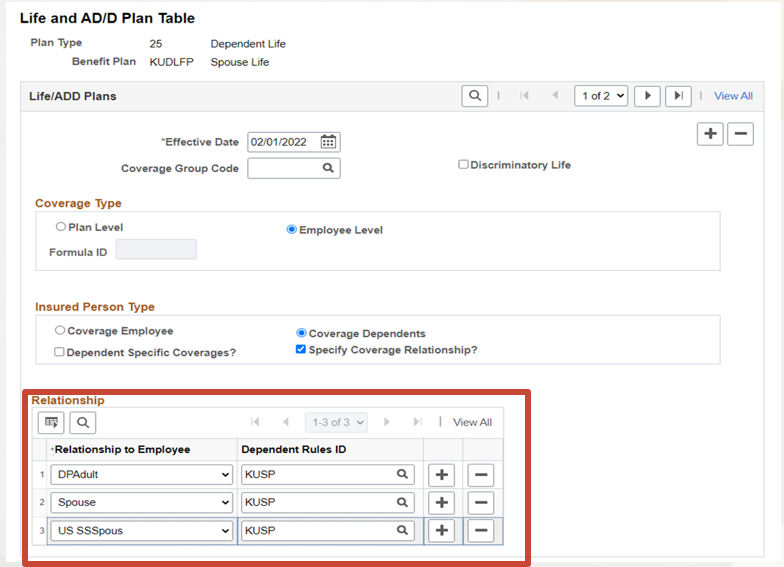Choose the Coverage Employee radio option
Viewport: 784px width, 567px height.
click(x=60, y=331)
